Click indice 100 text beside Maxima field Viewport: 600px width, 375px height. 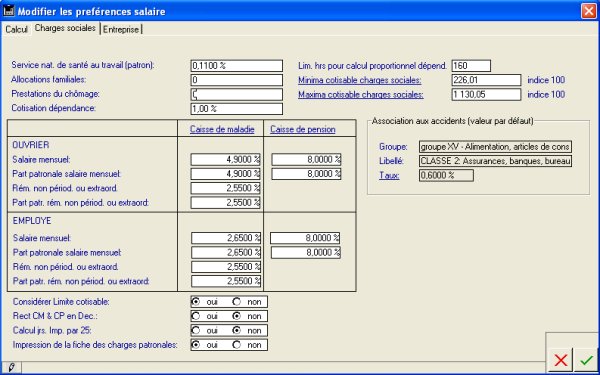(x=546, y=95)
